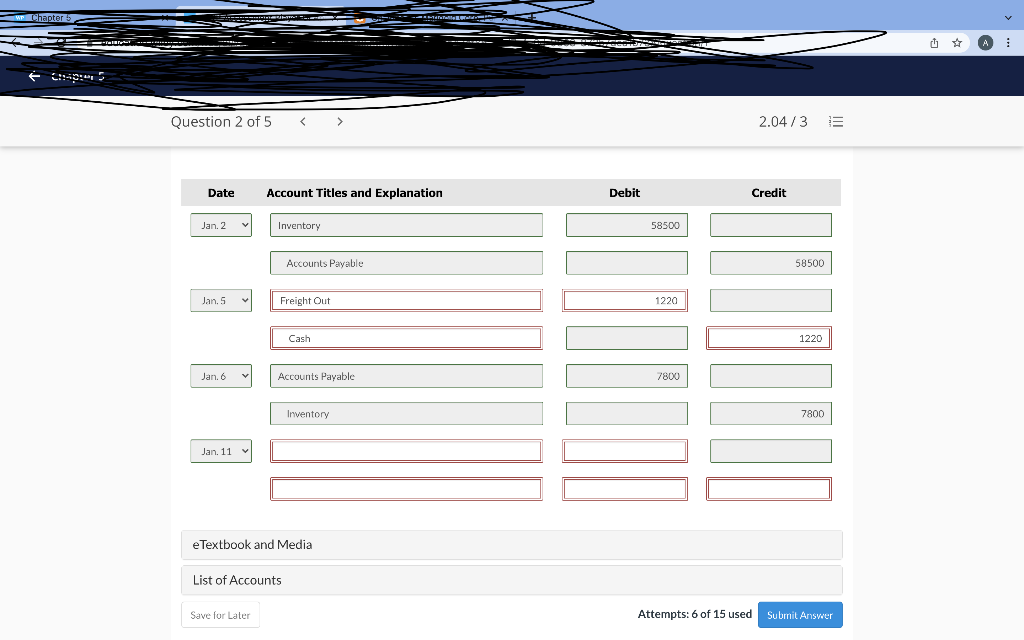
Task: Click the Save for Later button
Action: (220, 615)
